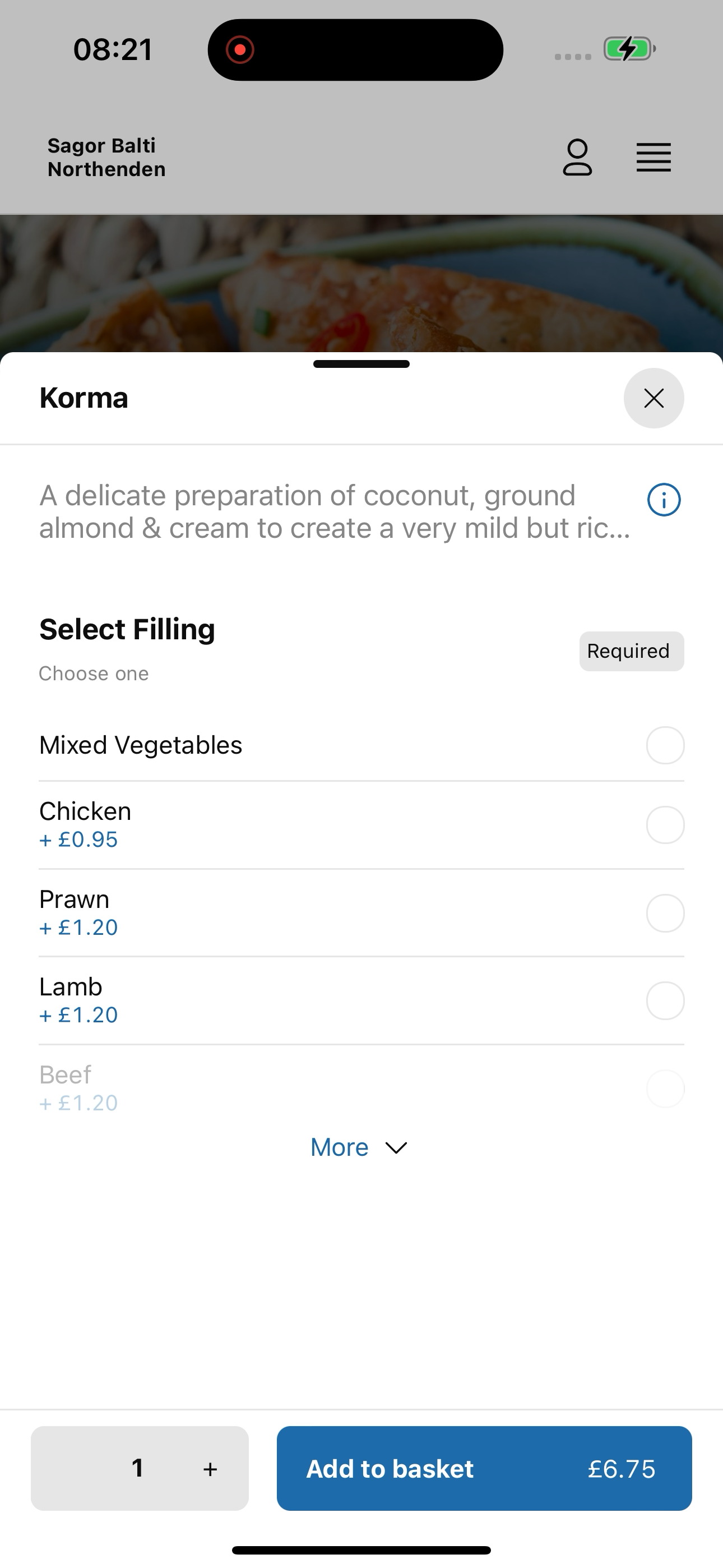Tap the Add to basket button
This screenshot has width=723, height=1568.
coord(484,1468)
